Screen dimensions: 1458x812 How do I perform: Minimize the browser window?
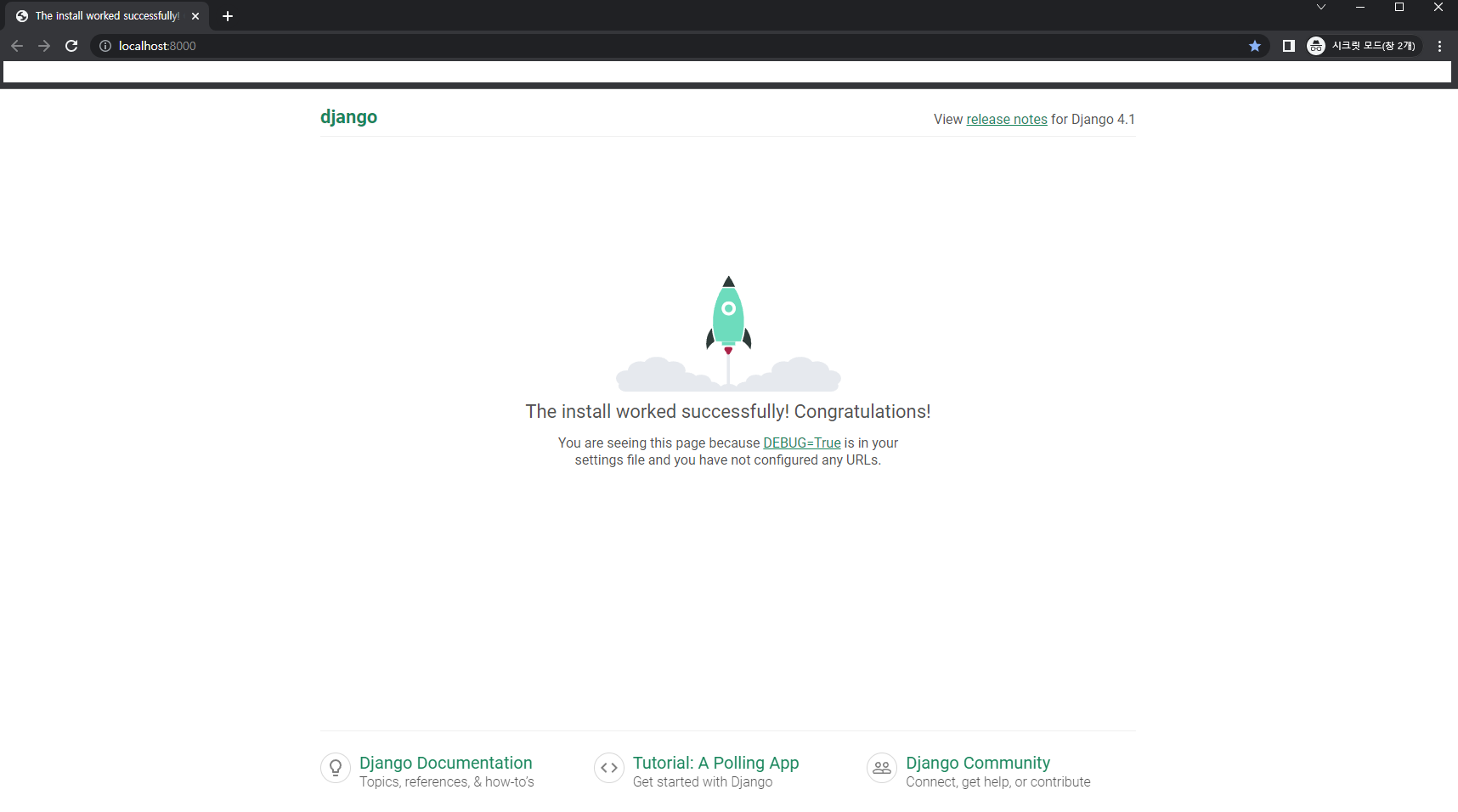tap(1360, 8)
